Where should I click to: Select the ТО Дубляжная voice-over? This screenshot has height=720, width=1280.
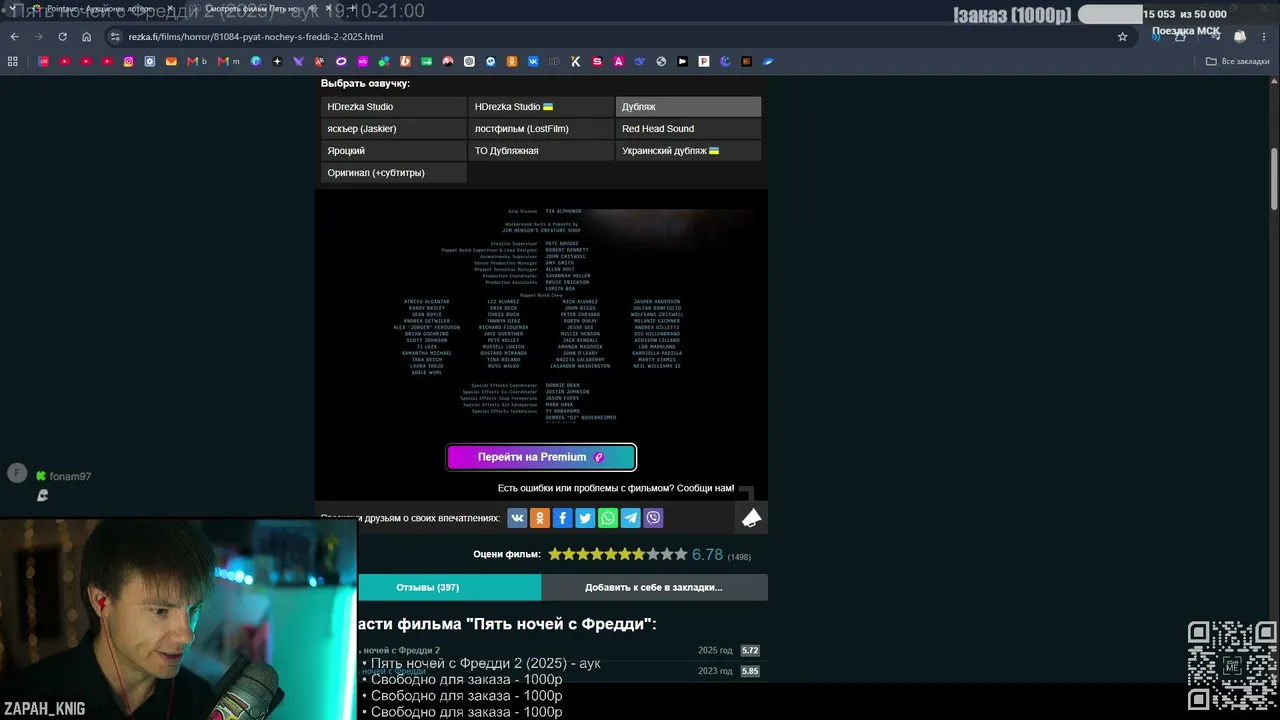click(541, 151)
